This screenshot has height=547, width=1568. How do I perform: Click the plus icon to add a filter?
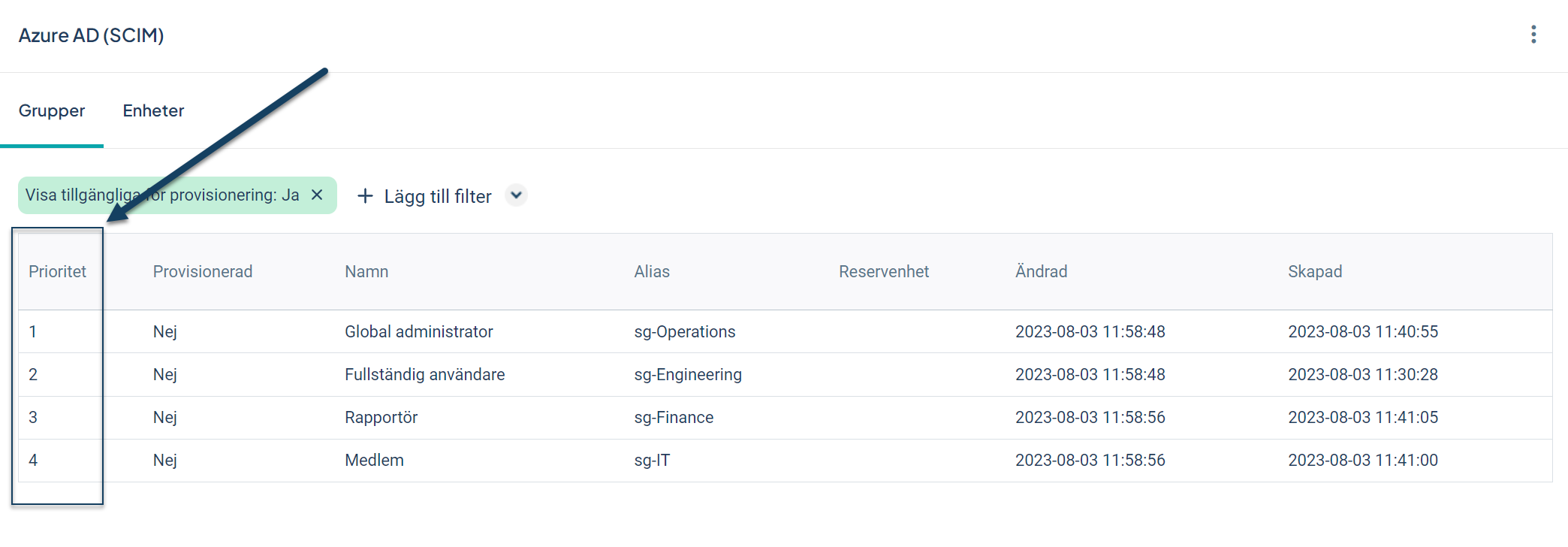pos(365,196)
